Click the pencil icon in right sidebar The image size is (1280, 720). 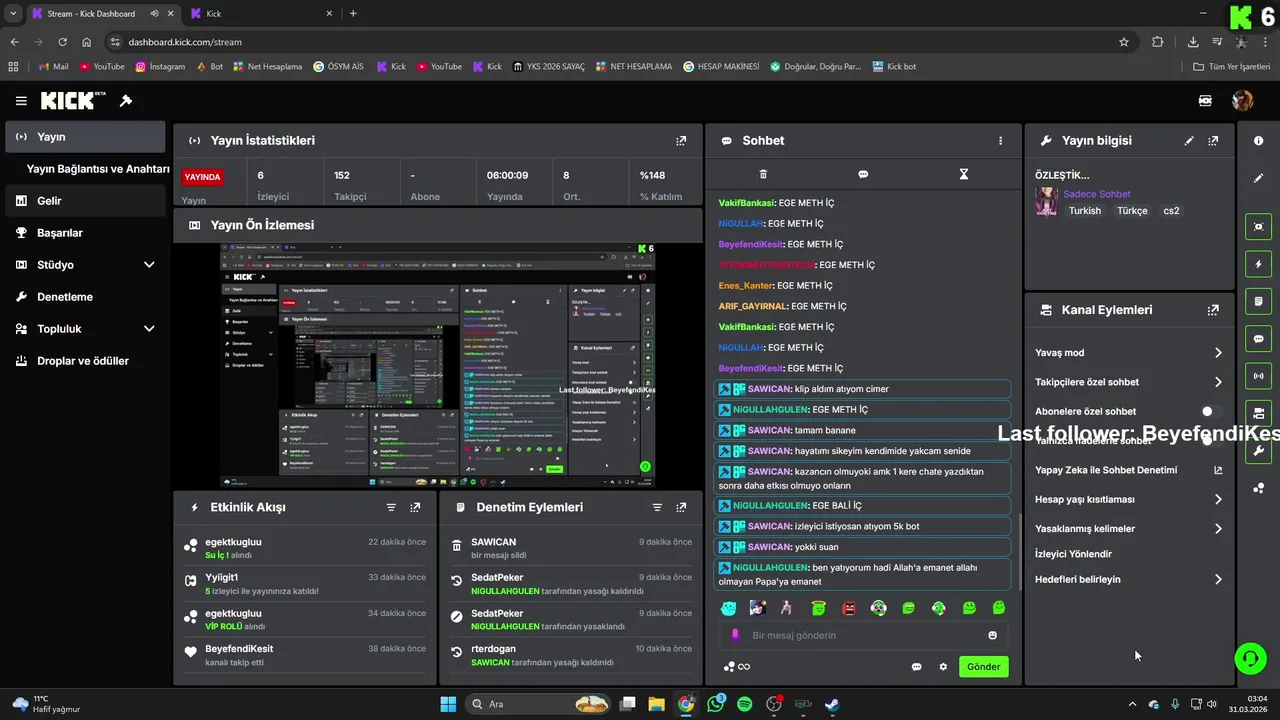[1259, 178]
